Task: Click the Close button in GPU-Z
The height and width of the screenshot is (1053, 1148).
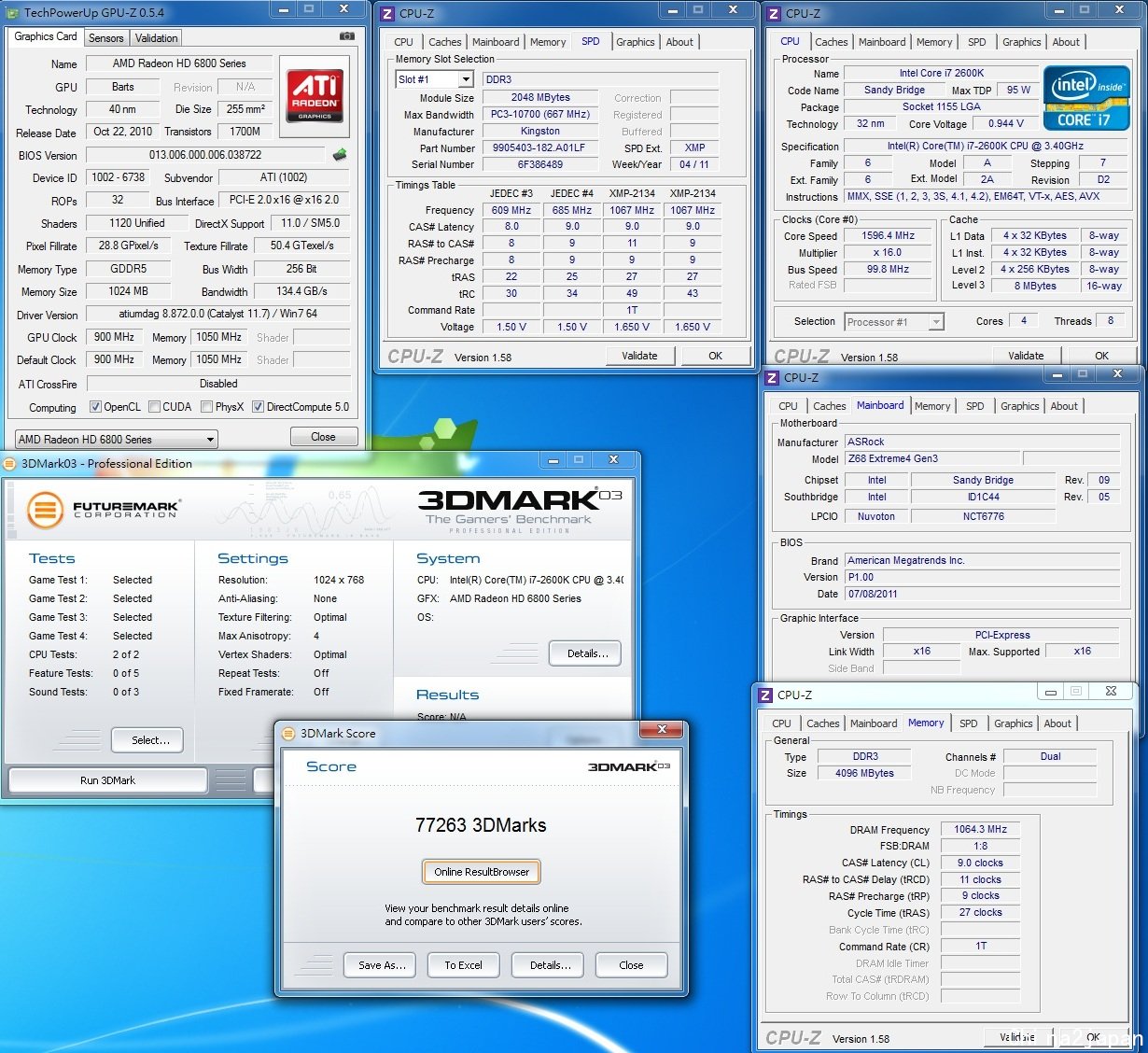Action: [323, 437]
